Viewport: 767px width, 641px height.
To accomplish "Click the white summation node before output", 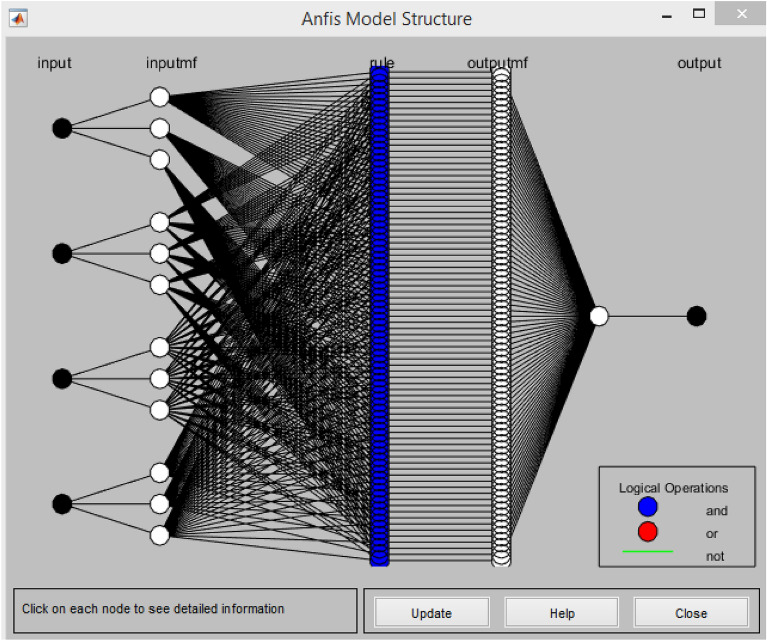I will 599,316.
